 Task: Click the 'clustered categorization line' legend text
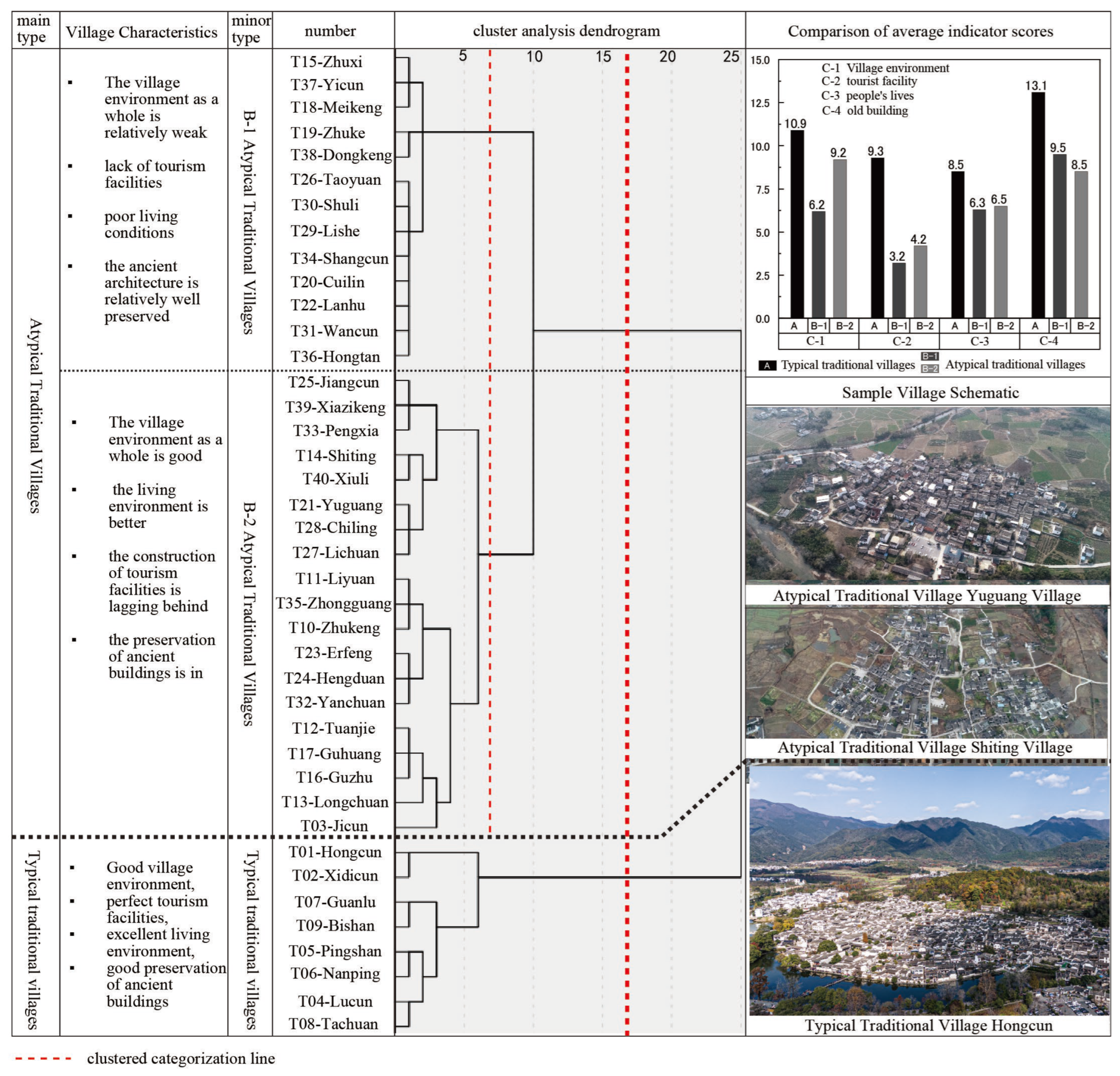181,1058
